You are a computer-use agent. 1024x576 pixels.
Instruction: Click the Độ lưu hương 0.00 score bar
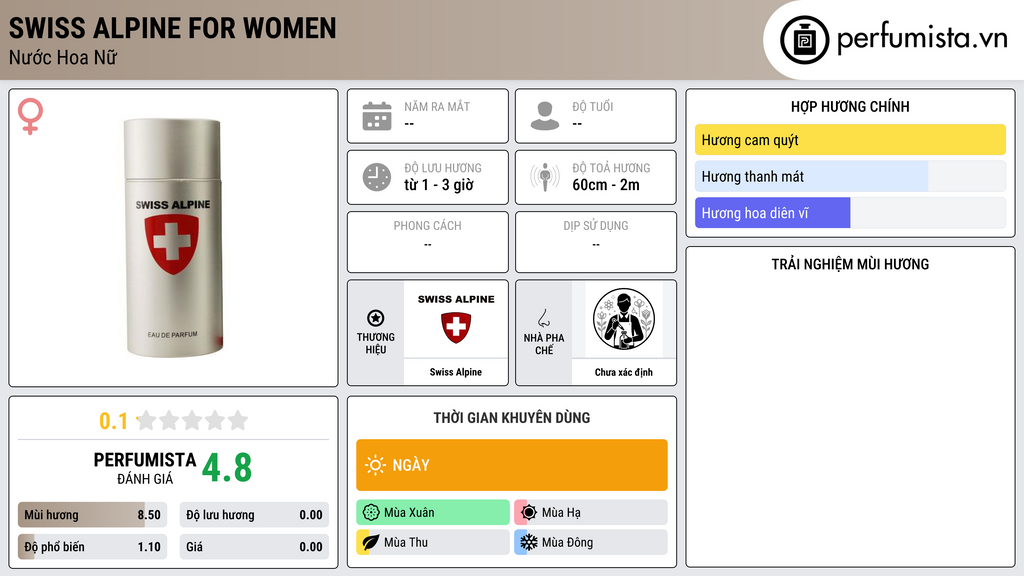254,515
